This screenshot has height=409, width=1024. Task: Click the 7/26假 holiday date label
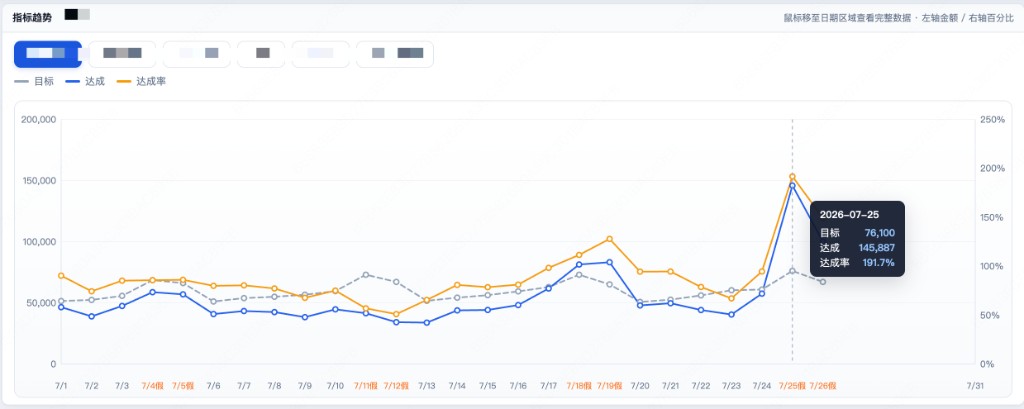tap(823, 386)
